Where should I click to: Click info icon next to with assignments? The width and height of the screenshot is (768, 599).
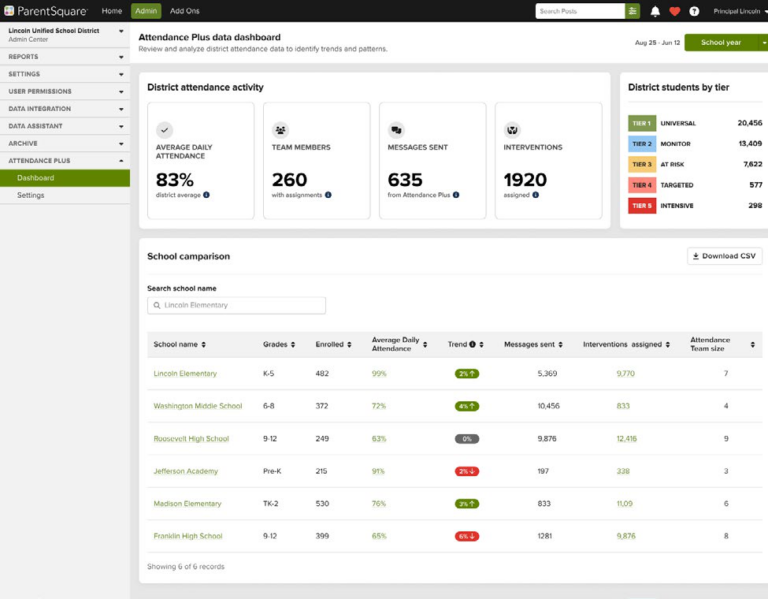[x=328, y=195]
